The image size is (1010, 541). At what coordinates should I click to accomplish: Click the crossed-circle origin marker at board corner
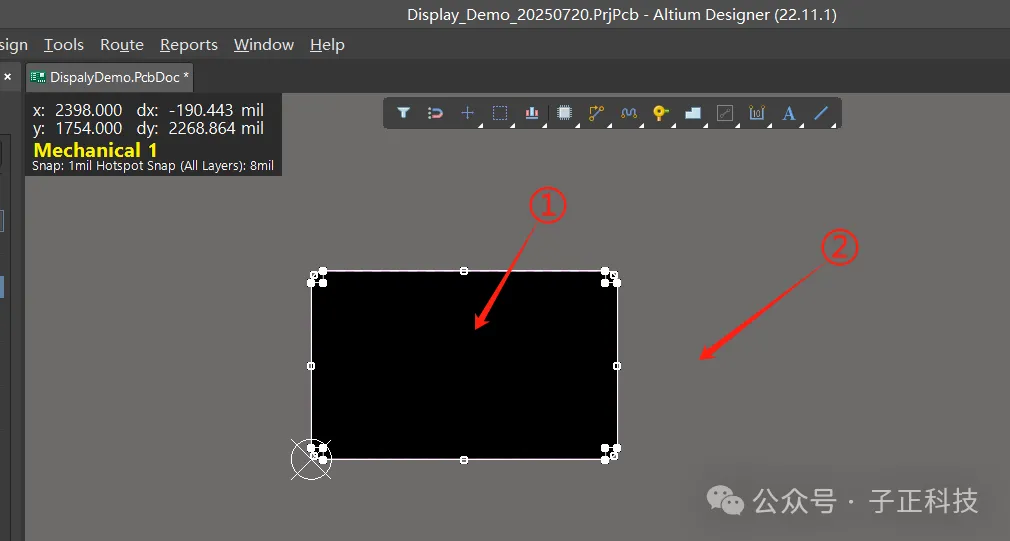click(311, 459)
